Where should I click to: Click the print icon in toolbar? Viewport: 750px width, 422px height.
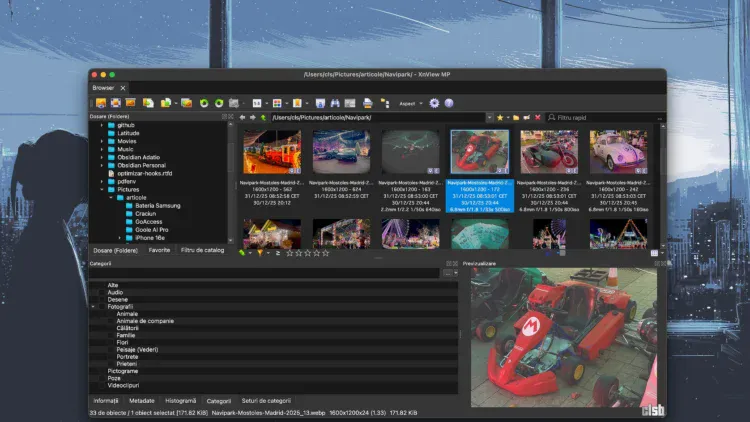(367, 103)
